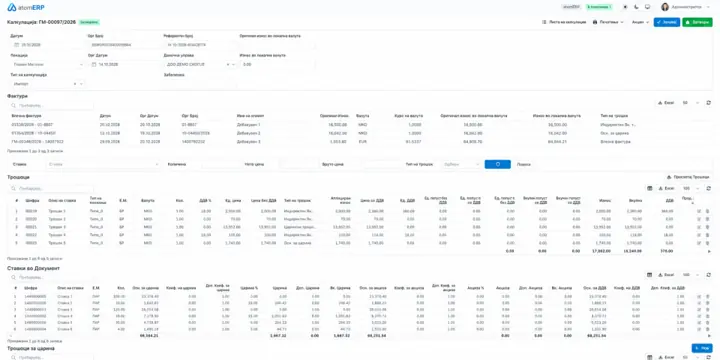The image size is (720, 360).
Task: Edit the Ставка 1 row
Action: (699, 297)
